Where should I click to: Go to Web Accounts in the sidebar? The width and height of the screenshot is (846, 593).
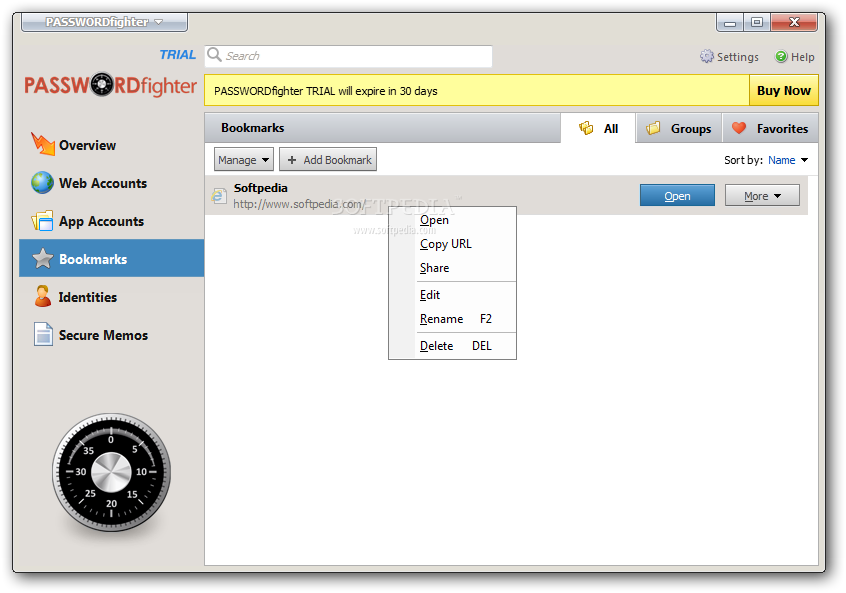pos(111,183)
